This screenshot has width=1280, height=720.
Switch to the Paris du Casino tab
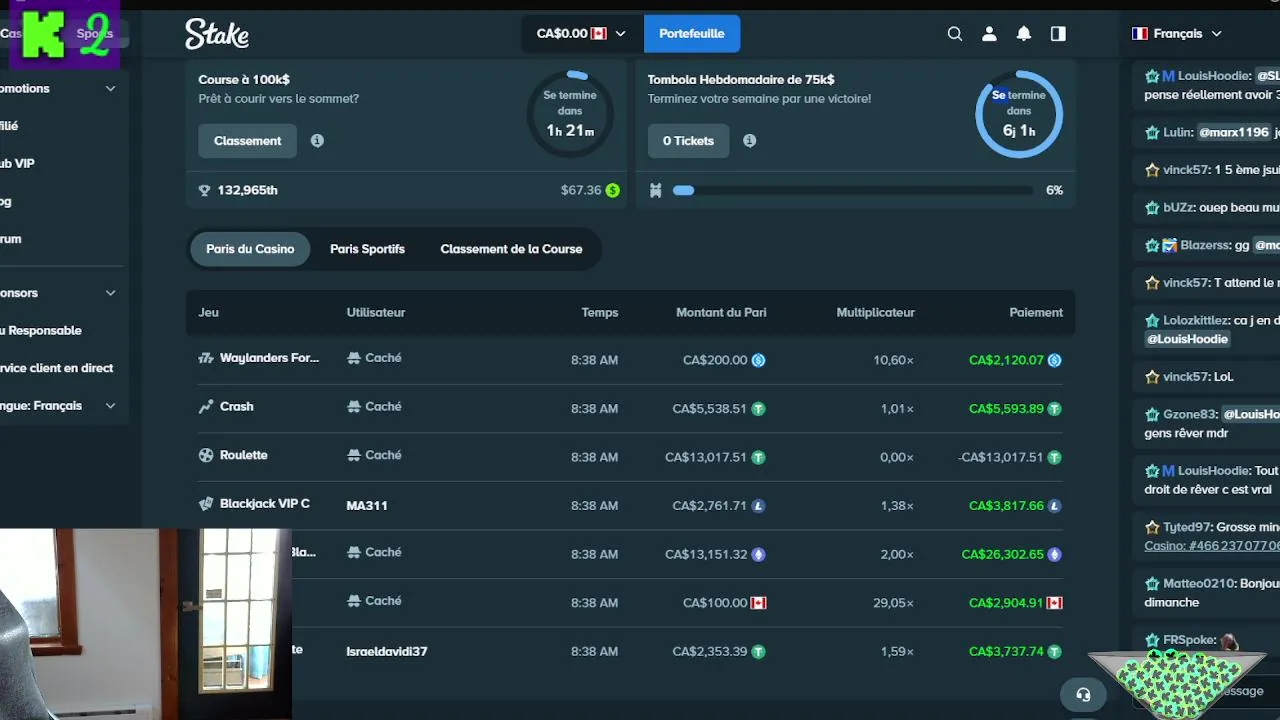click(250, 249)
